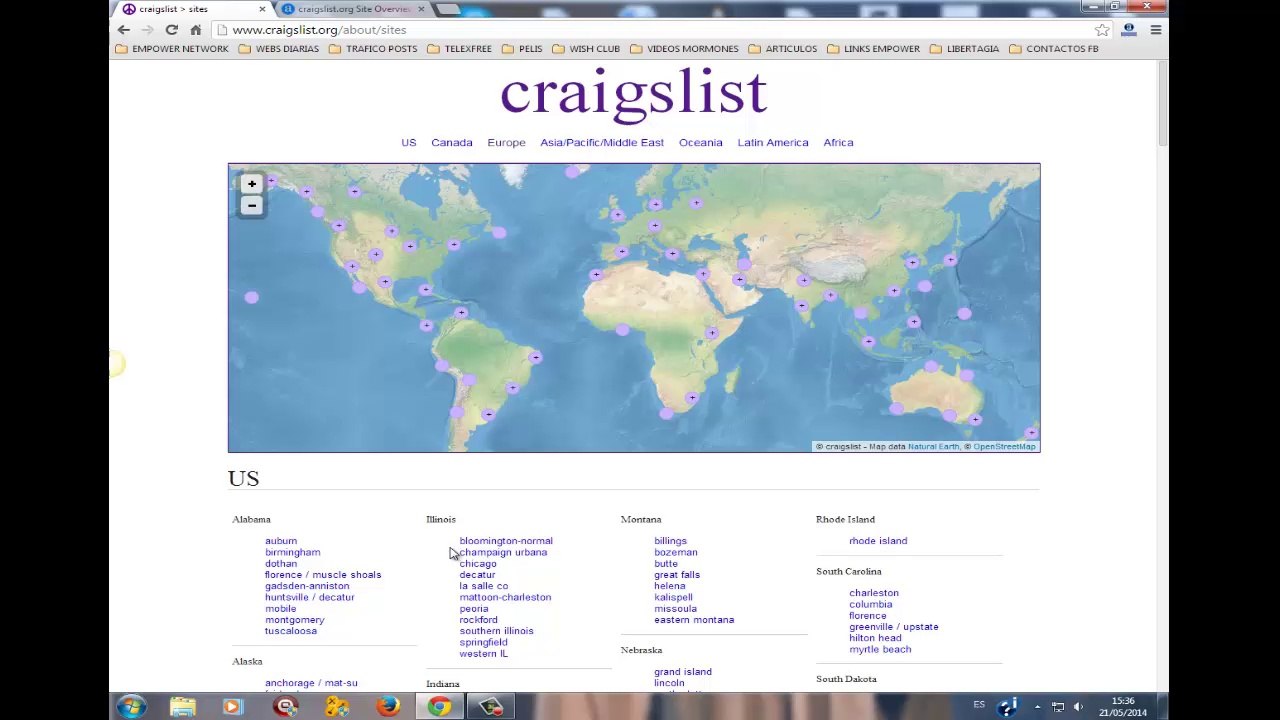
Task: Open the WISH CLUB bookmark folder
Action: [586, 48]
